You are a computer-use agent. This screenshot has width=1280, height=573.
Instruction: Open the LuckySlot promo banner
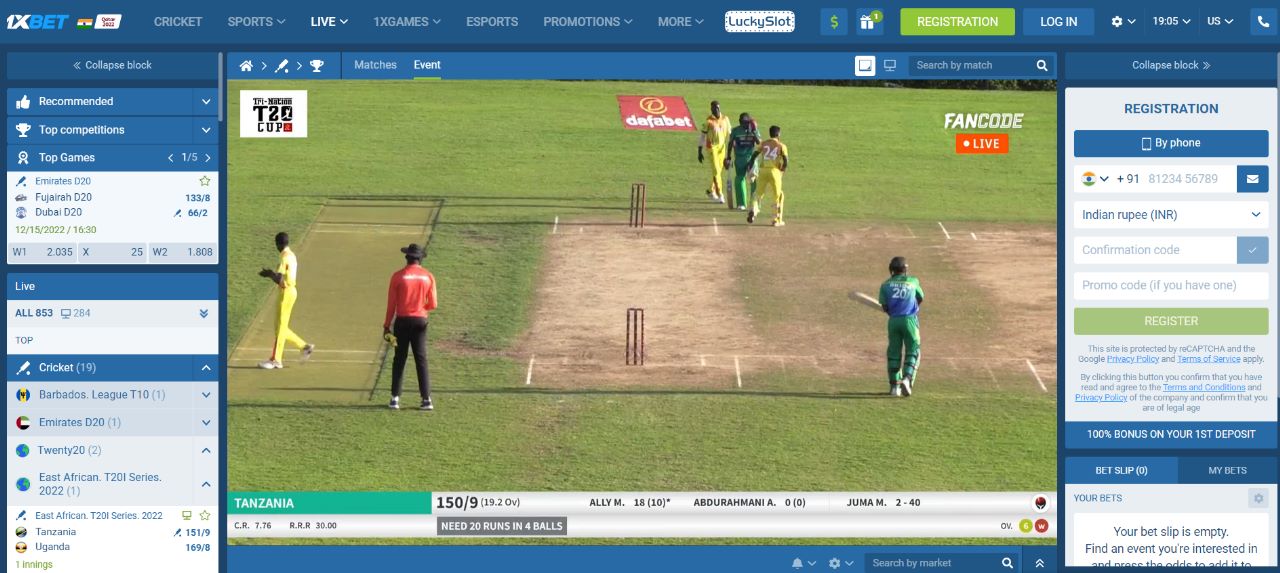tap(760, 21)
